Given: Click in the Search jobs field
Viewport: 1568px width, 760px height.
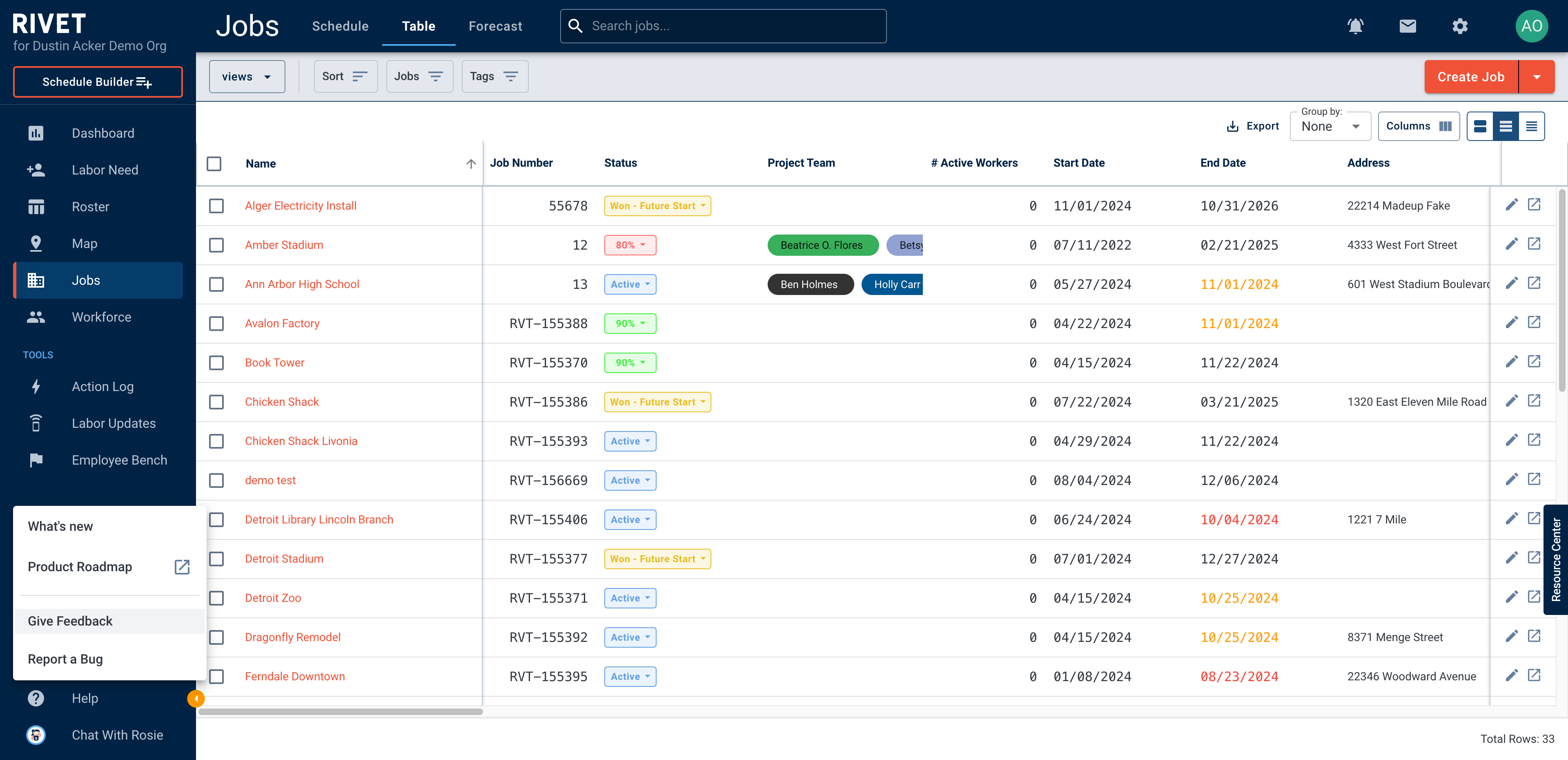Looking at the screenshot, I should (723, 26).
